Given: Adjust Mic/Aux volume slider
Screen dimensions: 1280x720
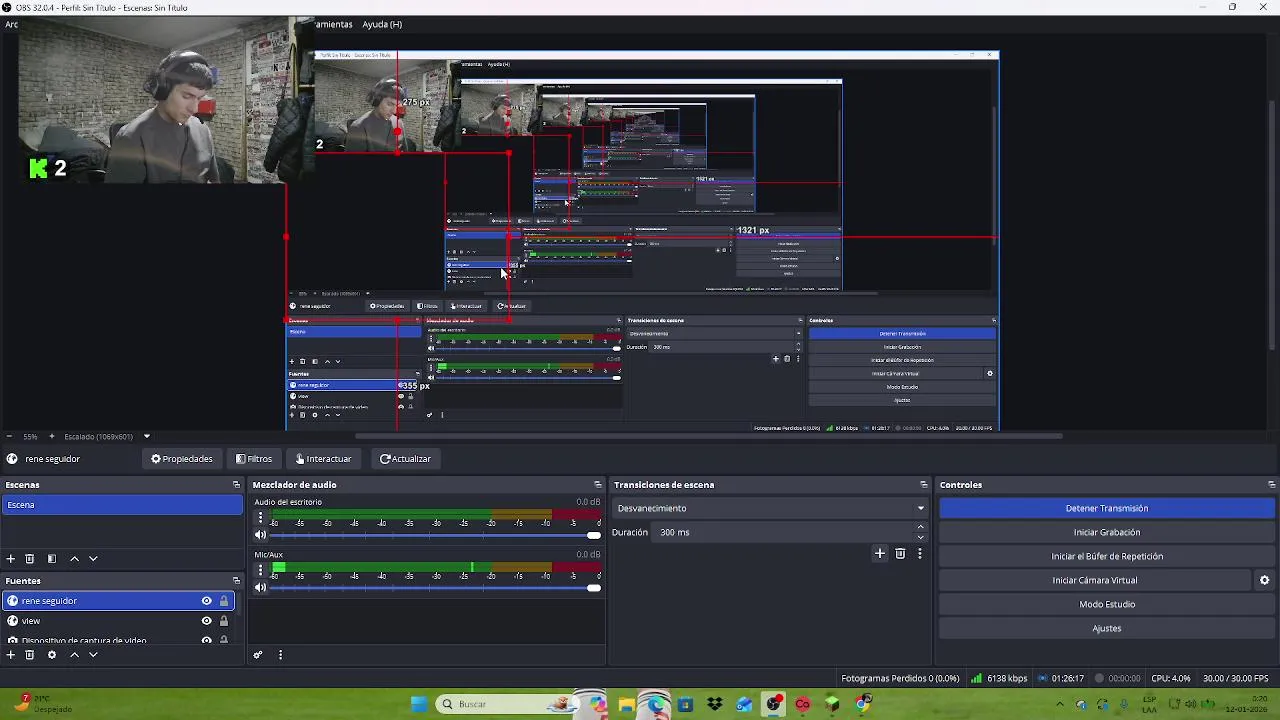Looking at the screenshot, I should pos(436,587).
